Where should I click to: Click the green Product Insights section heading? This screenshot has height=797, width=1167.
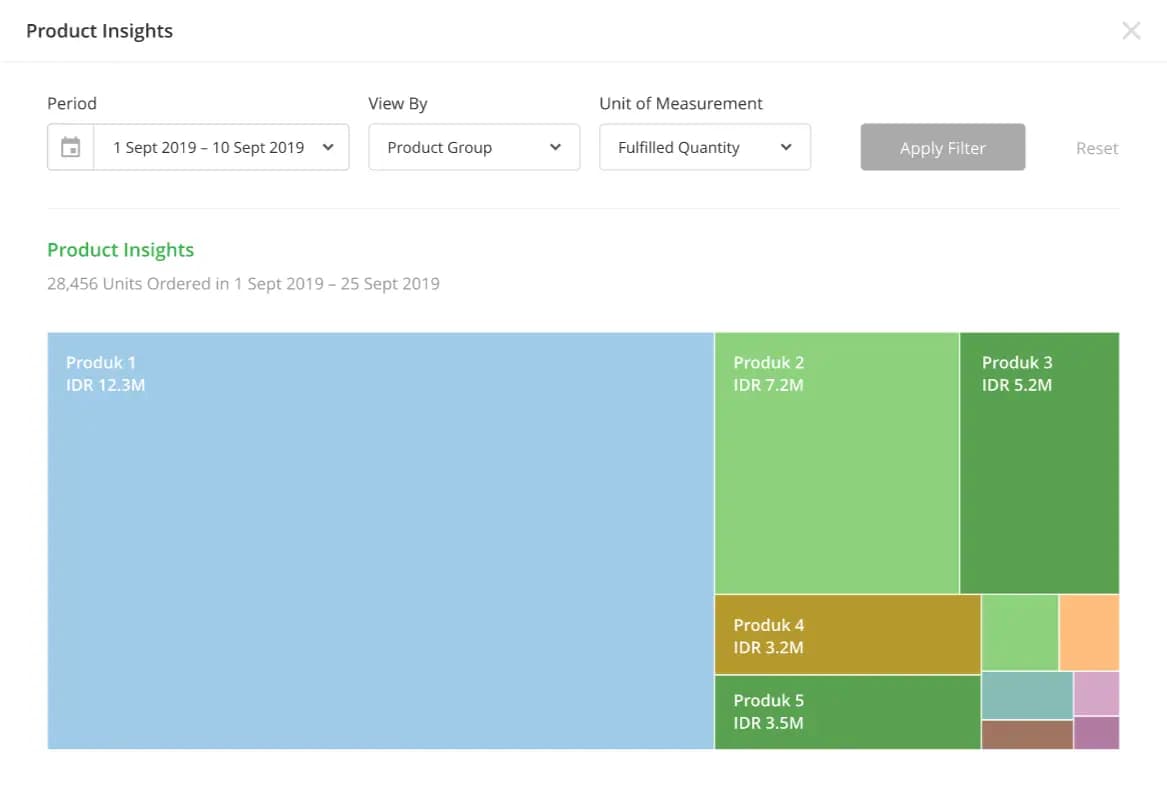point(121,250)
